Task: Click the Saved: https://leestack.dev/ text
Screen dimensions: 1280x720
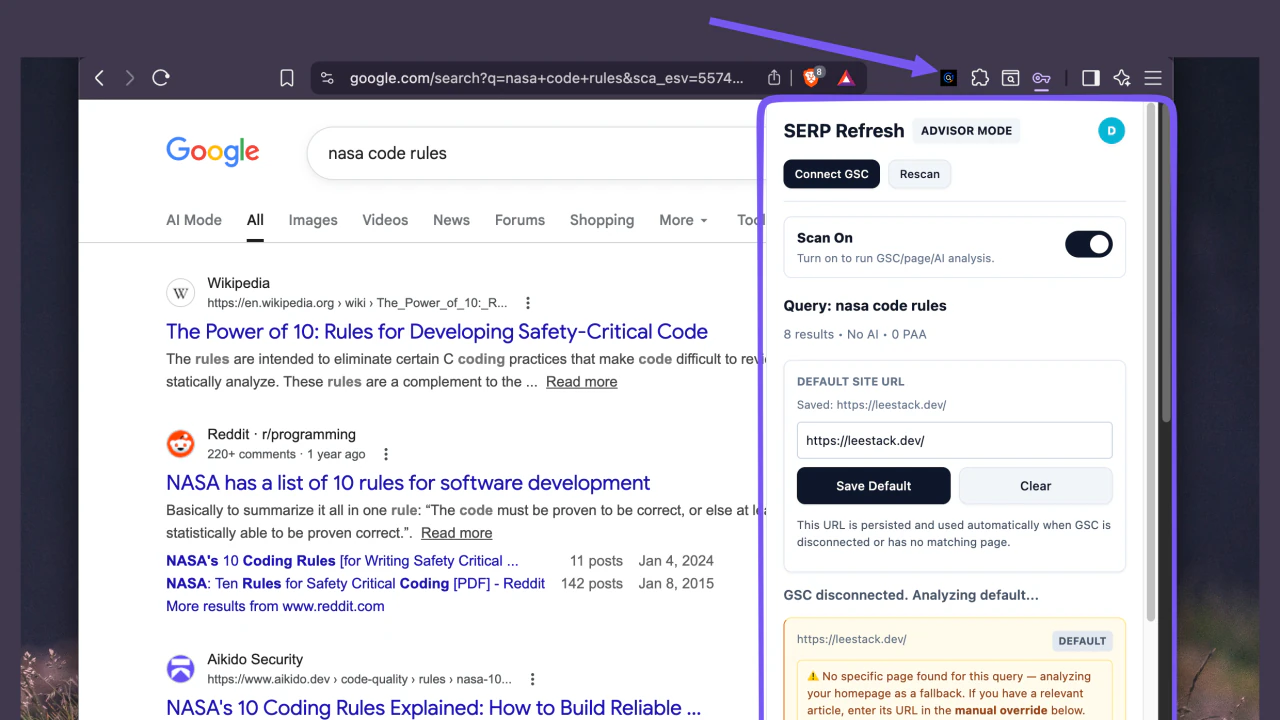Action: click(x=872, y=405)
